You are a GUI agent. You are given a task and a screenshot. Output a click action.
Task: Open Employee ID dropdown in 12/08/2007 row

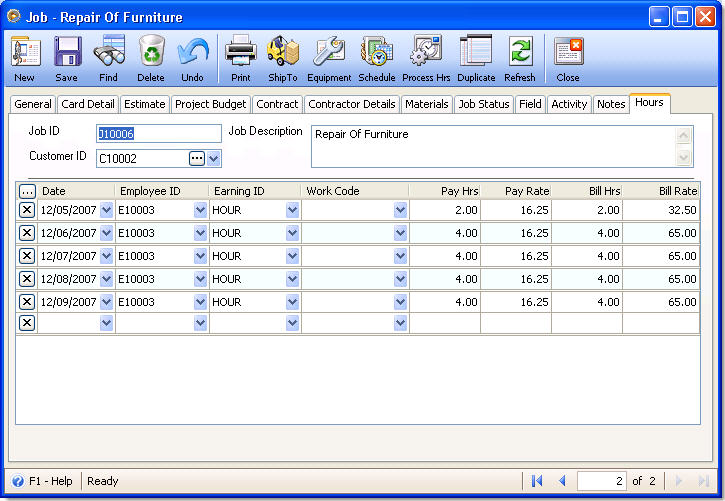(200, 279)
